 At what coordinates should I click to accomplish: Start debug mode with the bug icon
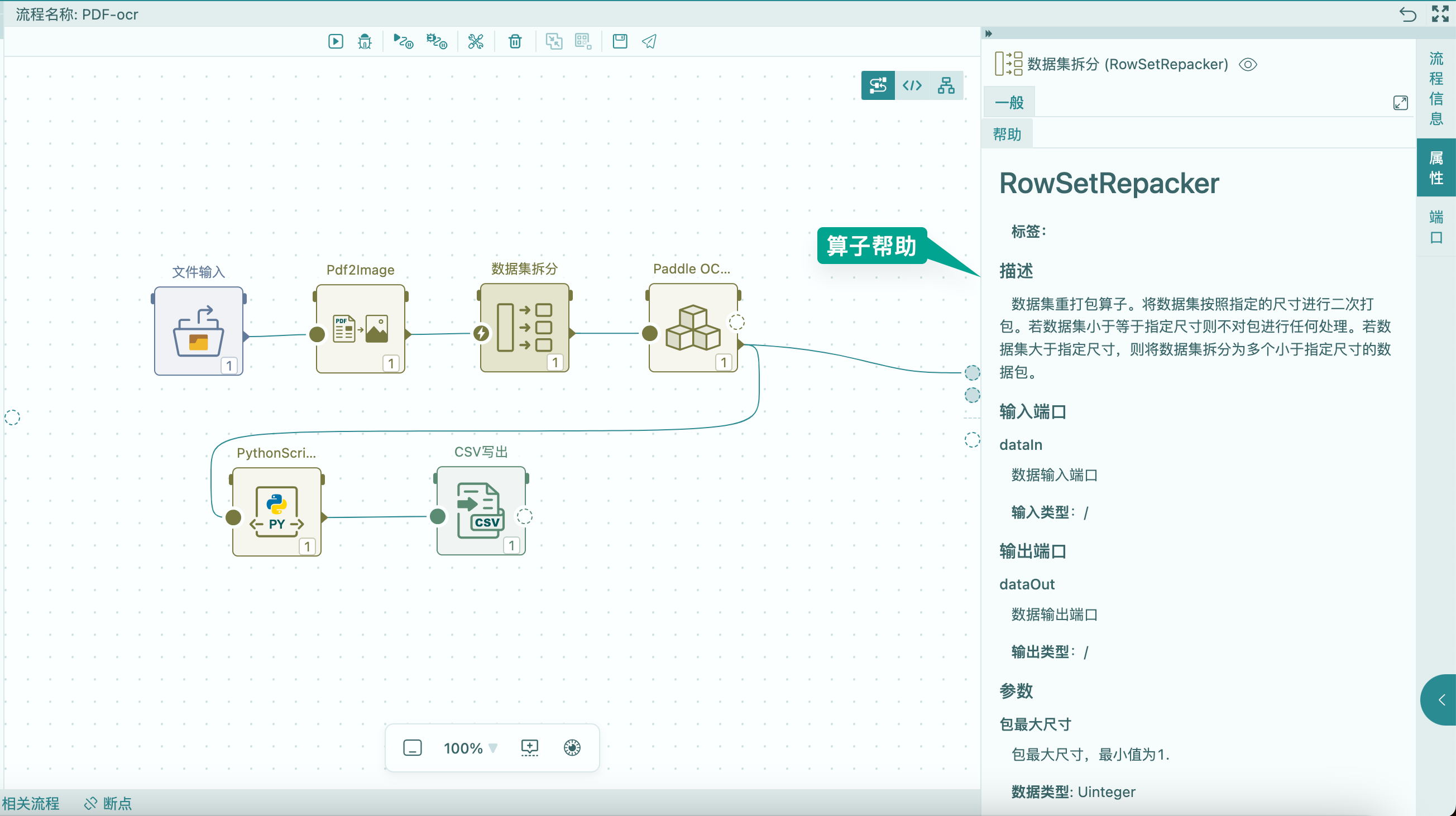point(365,41)
